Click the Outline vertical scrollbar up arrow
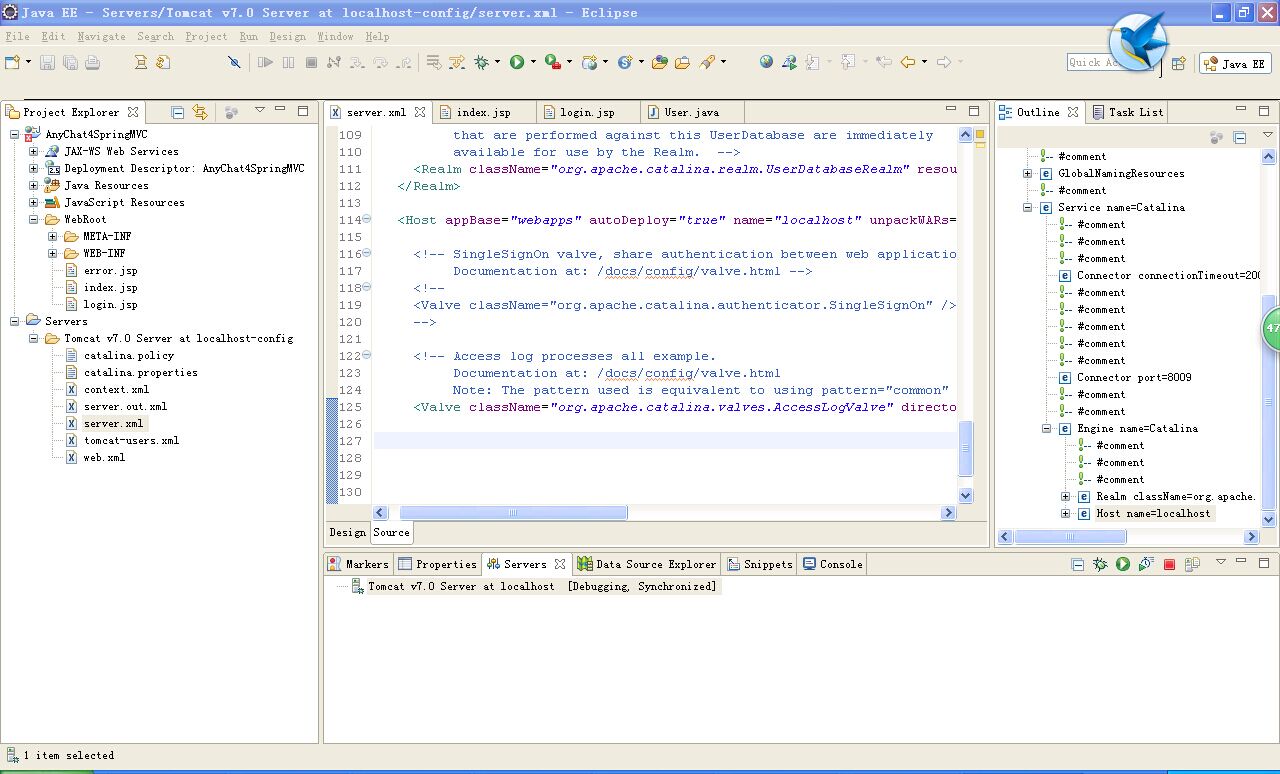Viewport: 1280px width, 774px height. point(1269,156)
